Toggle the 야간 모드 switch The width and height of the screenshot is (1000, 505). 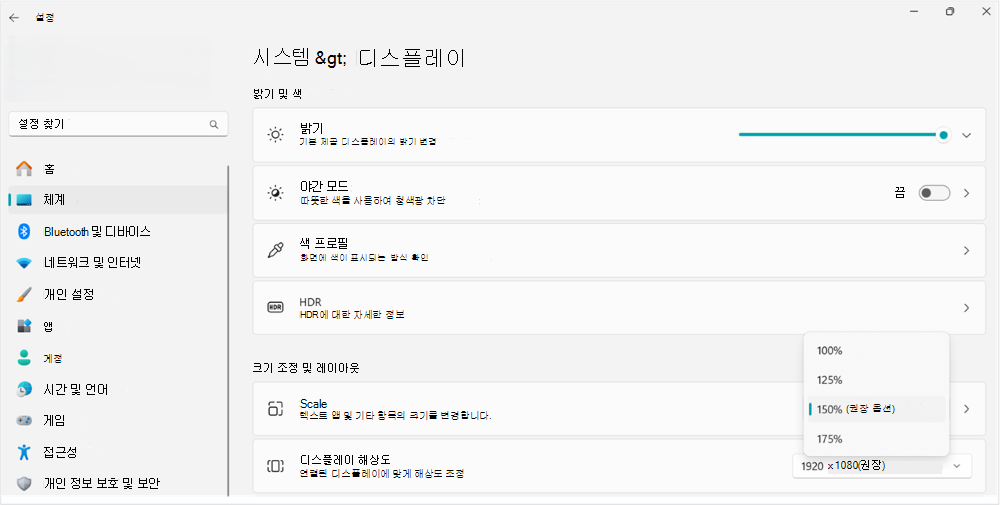(934, 193)
